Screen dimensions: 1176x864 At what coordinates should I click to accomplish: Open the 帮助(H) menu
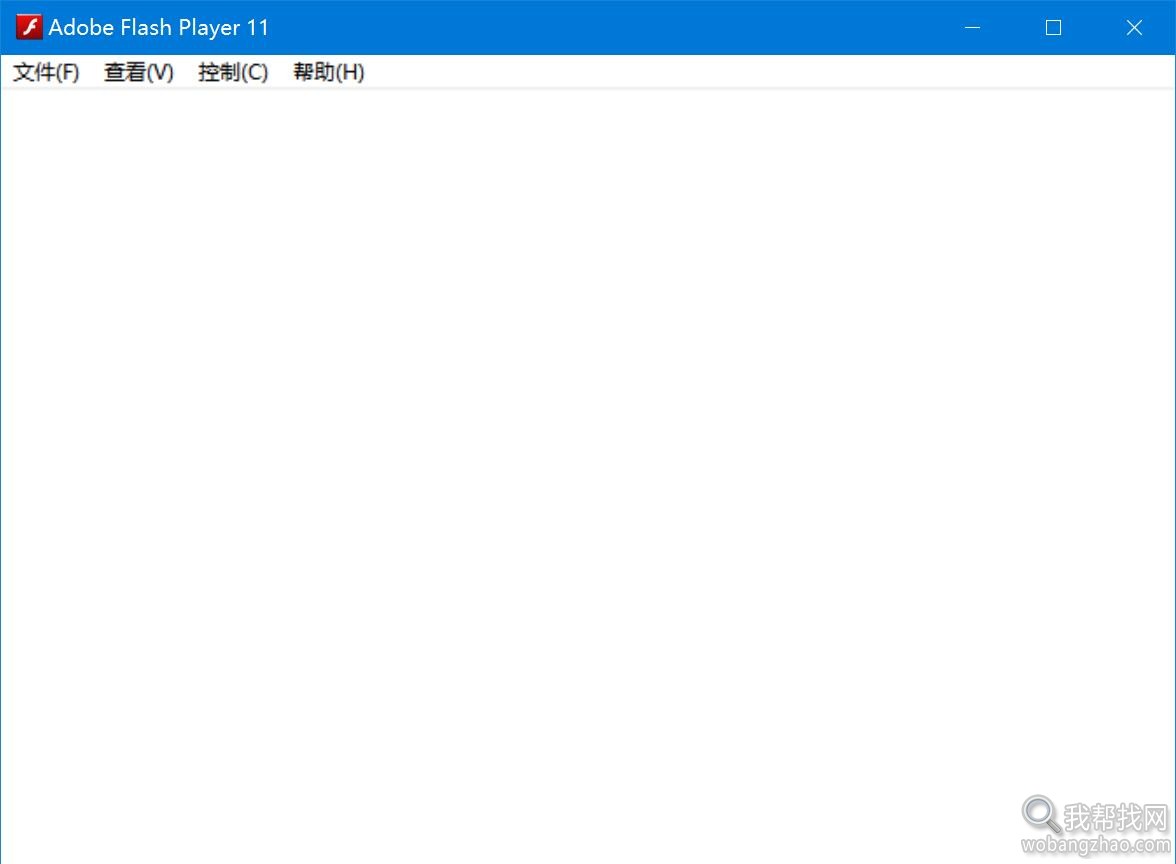(x=328, y=72)
